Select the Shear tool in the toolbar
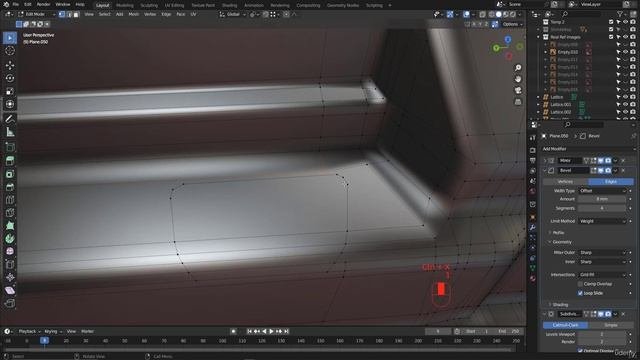 pos(10,291)
